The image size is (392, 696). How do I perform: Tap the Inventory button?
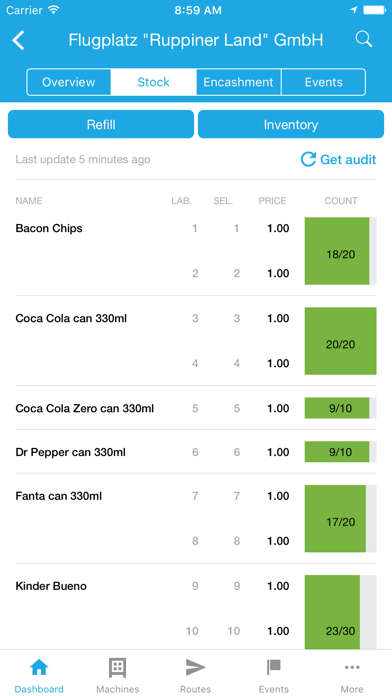click(291, 124)
